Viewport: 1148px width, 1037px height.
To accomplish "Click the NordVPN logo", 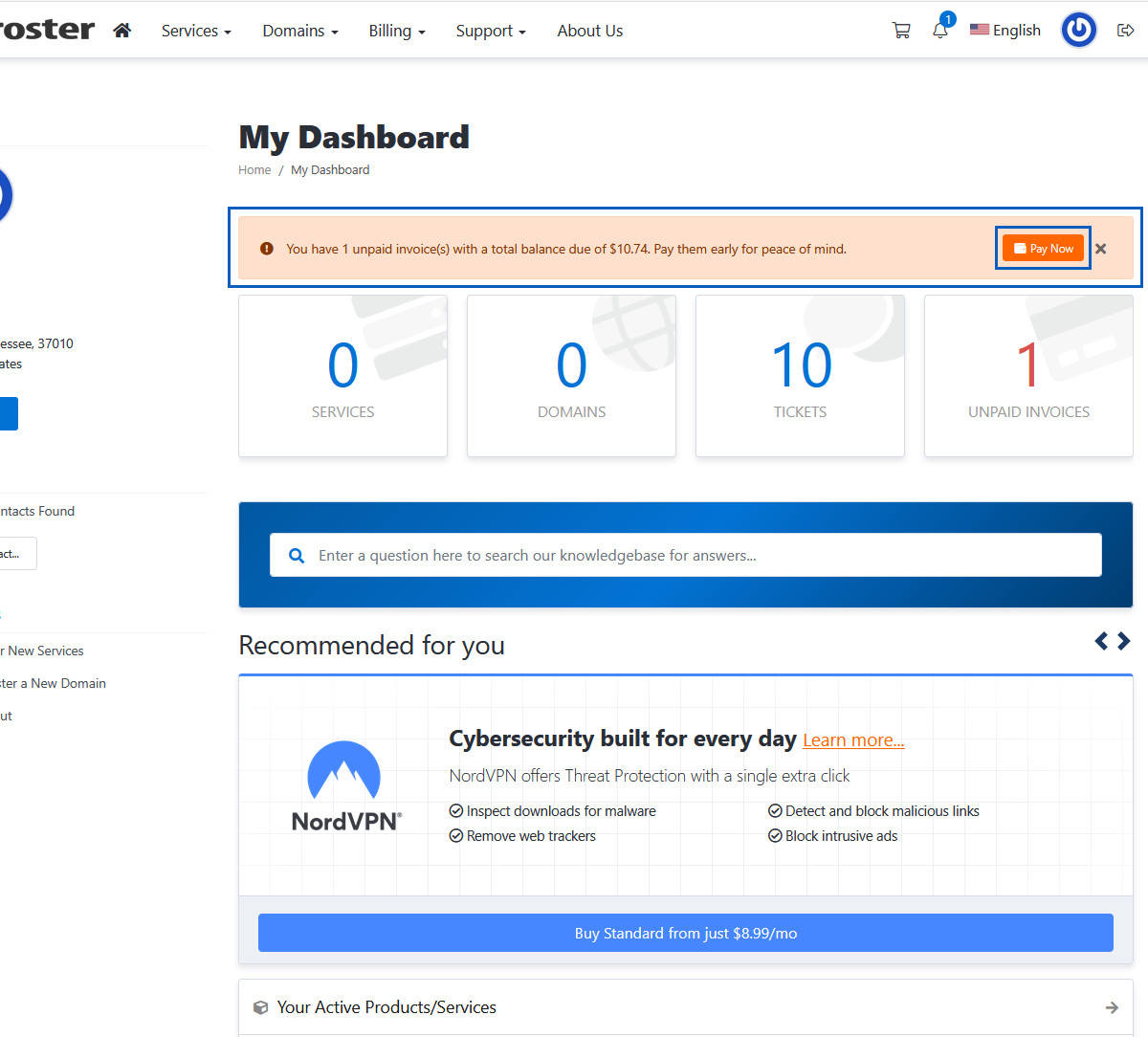I will point(345,786).
